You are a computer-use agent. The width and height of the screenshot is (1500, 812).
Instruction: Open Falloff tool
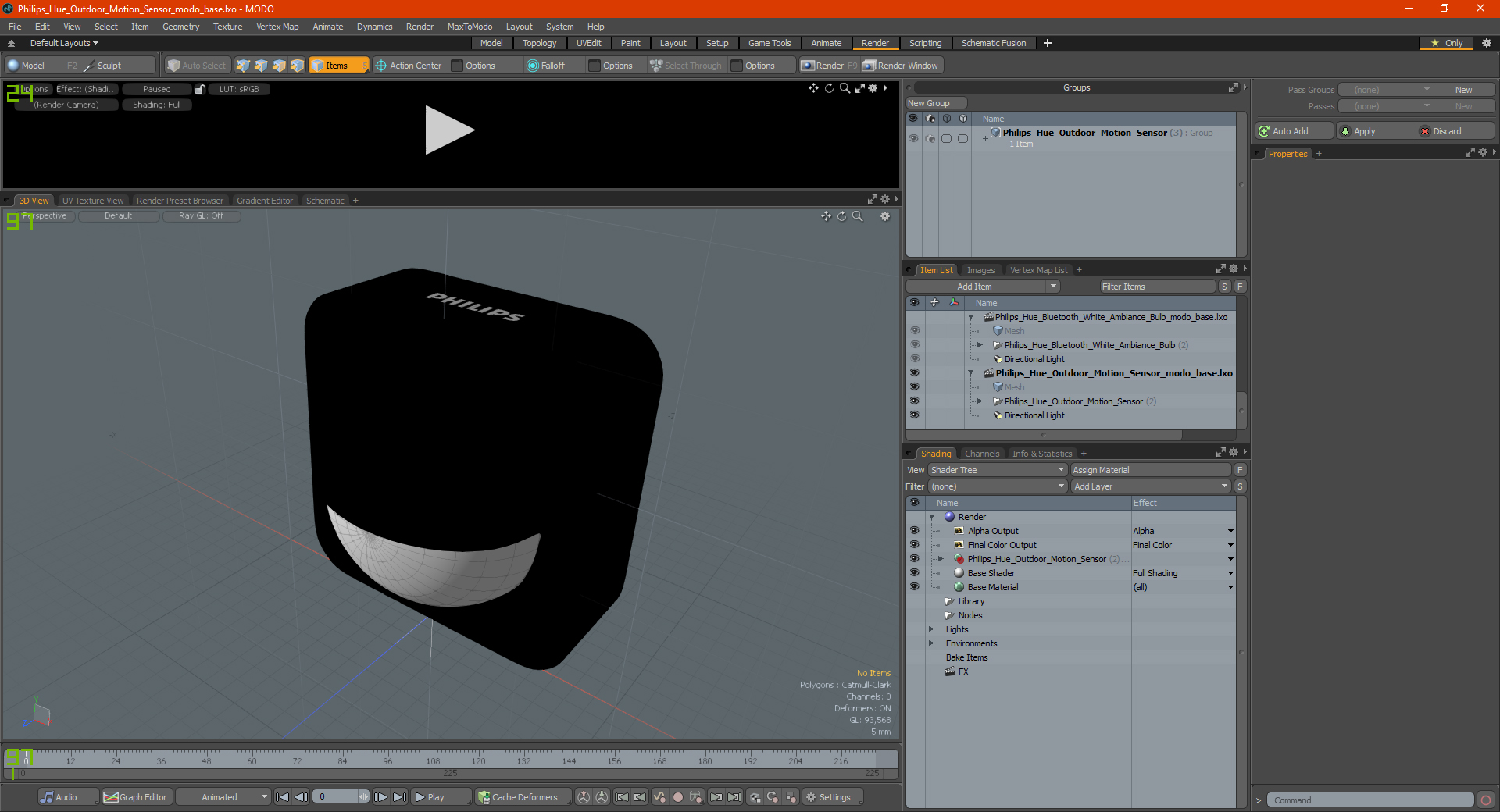click(x=546, y=66)
